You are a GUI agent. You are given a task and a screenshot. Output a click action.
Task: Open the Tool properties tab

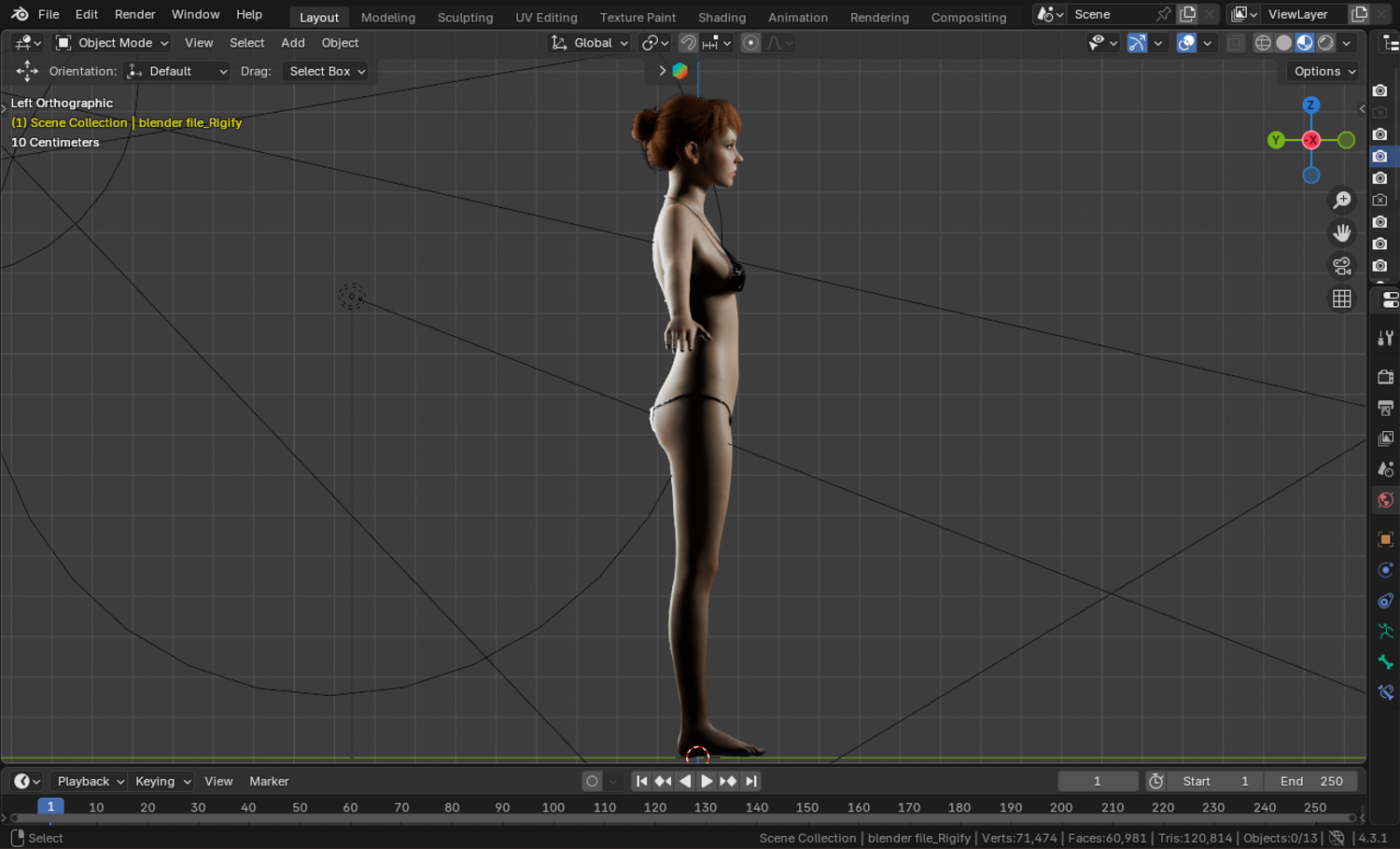pyautogui.click(x=1386, y=338)
